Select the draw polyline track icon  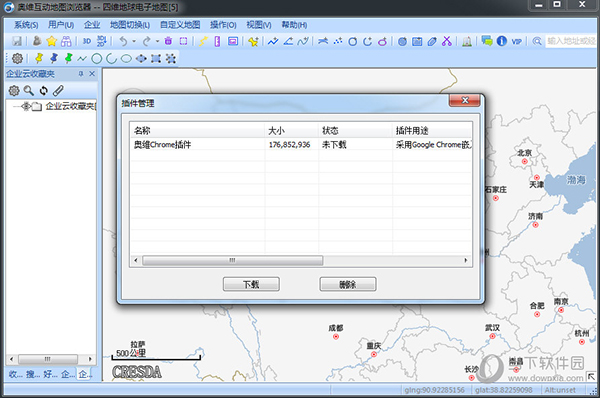pos(273,41)
